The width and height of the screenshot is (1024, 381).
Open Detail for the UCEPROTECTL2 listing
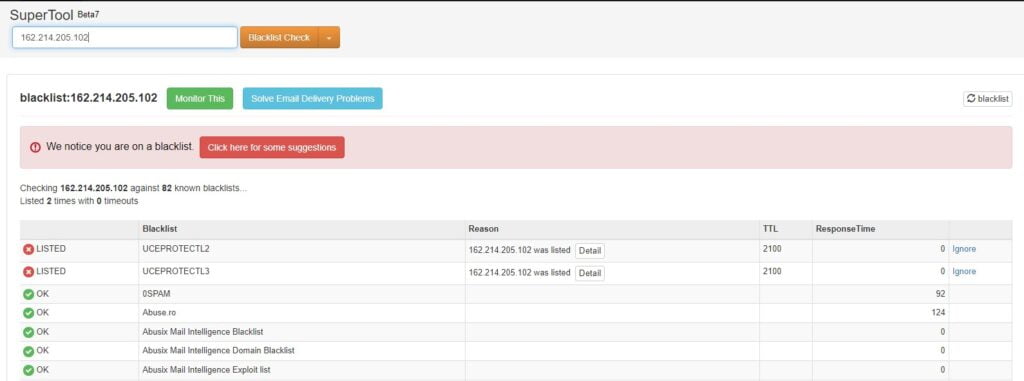tap(590, 251)
